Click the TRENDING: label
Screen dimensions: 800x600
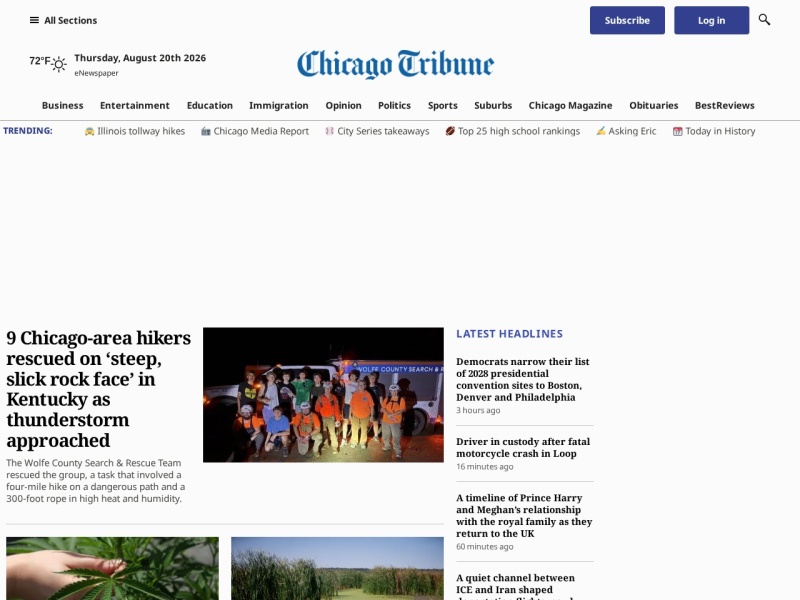[x=28, y=131]
